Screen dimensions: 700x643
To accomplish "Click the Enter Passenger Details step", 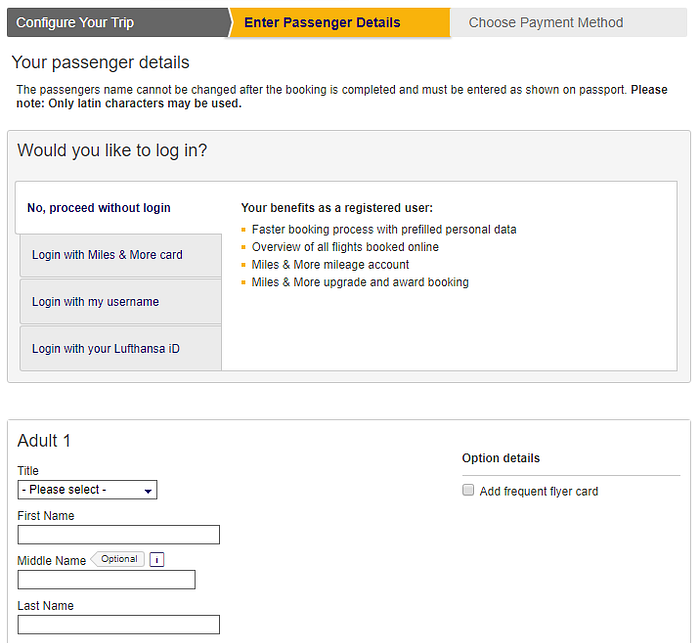I will point(339,22).
